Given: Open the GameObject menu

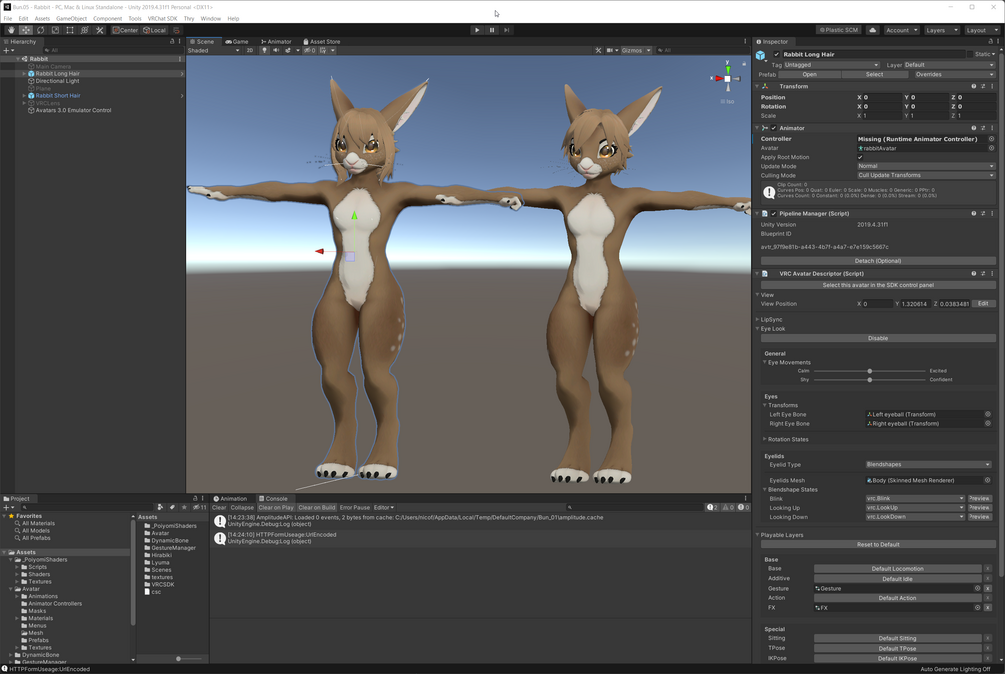Looking at the screenshot, I should point(71,19).
